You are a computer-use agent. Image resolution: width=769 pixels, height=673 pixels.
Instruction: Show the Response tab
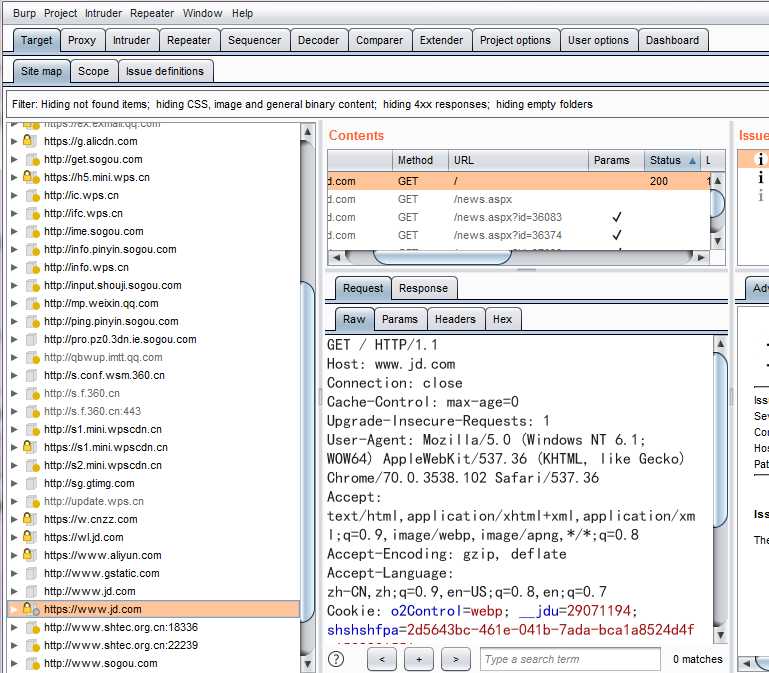click(423, 288)
